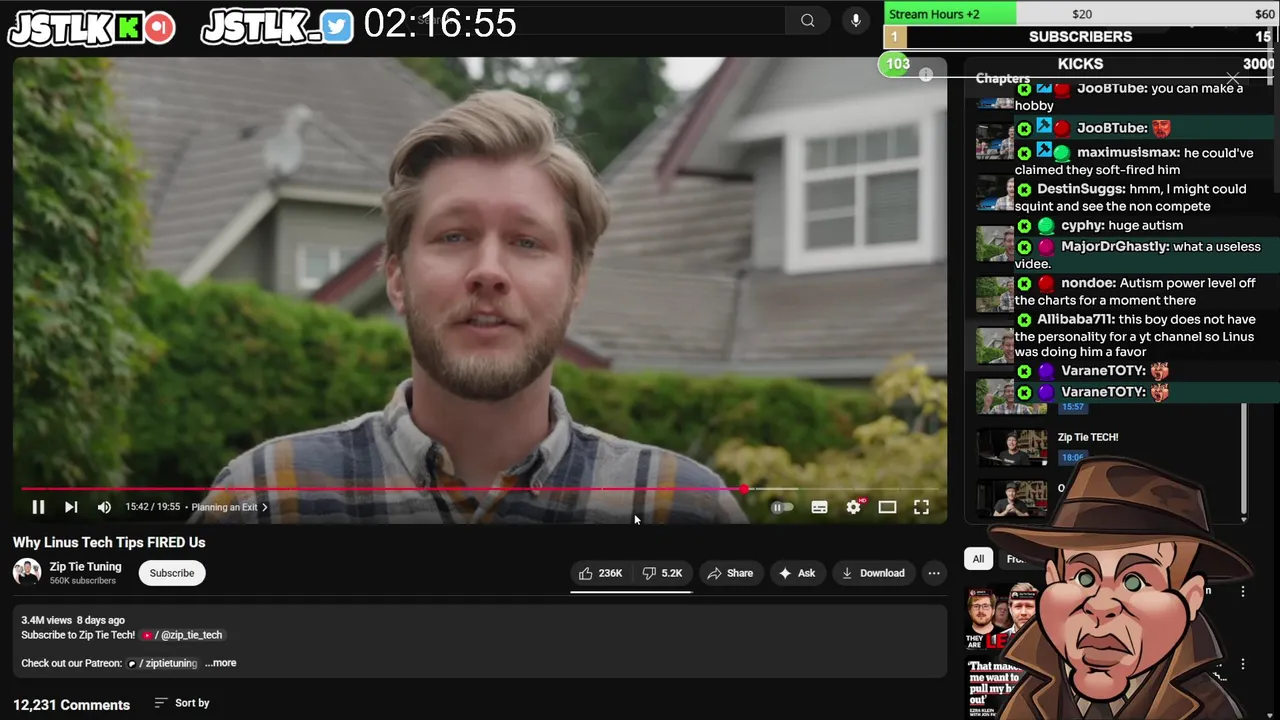Open the Zip Tie Tuning channel name link
This screenshot has width=1280, height=720.
[85, 566]
